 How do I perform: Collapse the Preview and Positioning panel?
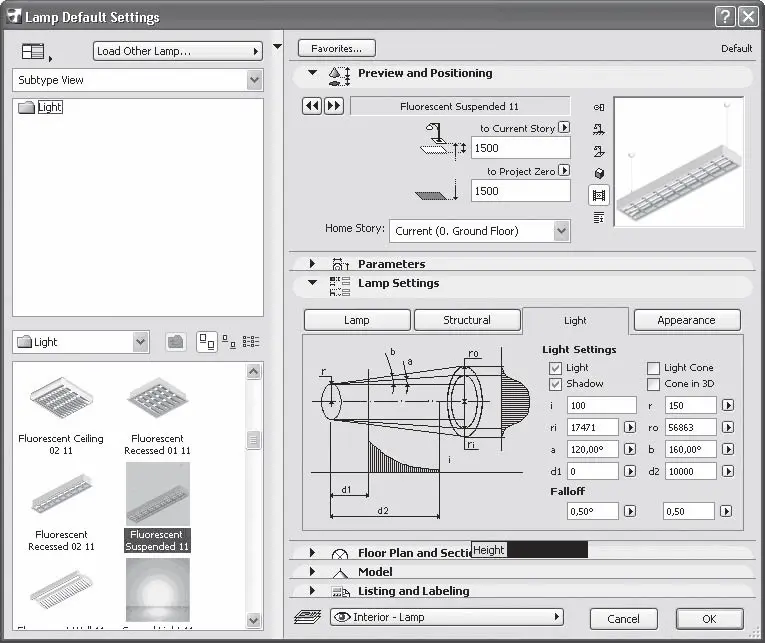click(313, 73)
